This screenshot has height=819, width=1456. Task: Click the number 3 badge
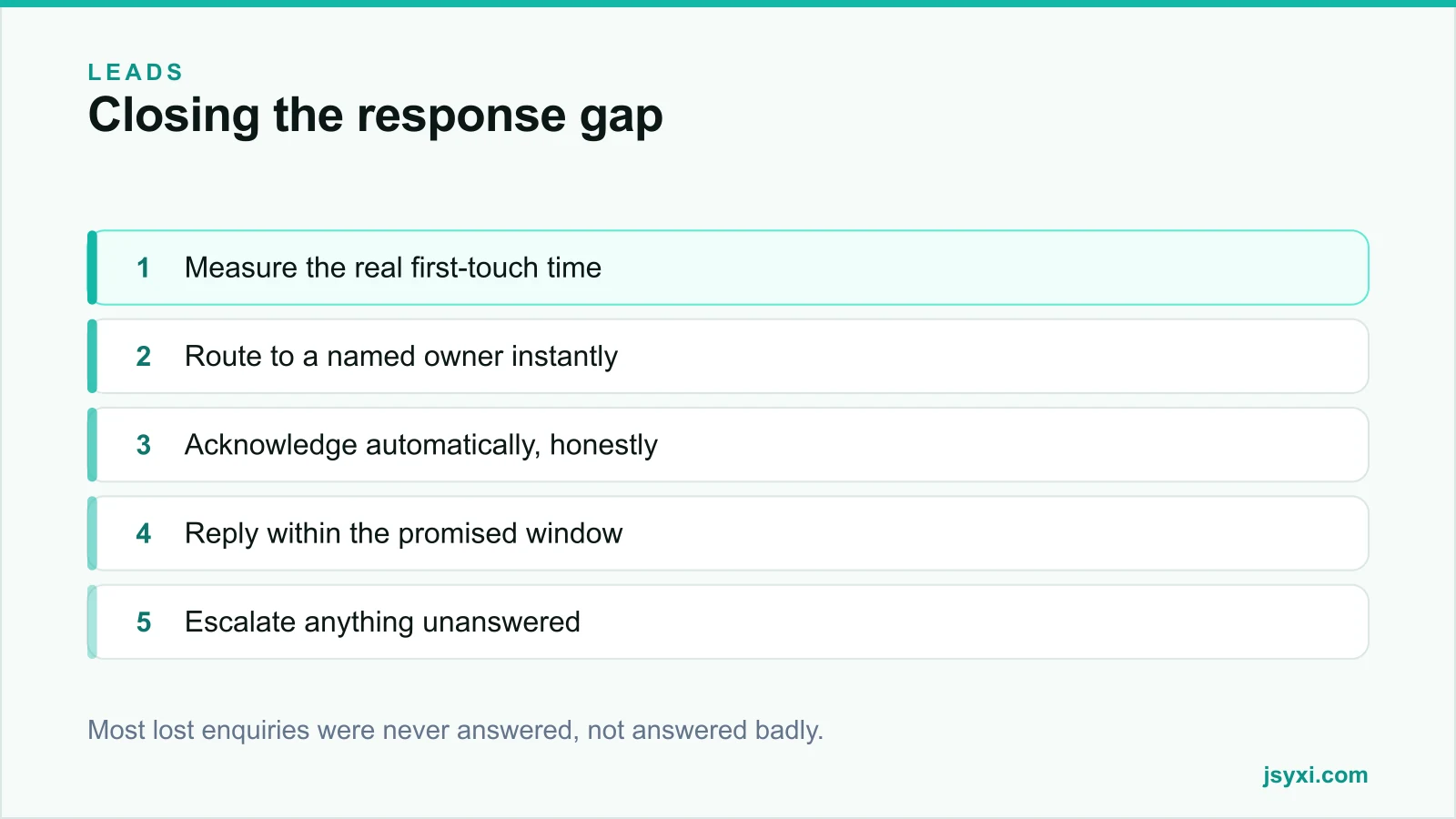(143, 444)
